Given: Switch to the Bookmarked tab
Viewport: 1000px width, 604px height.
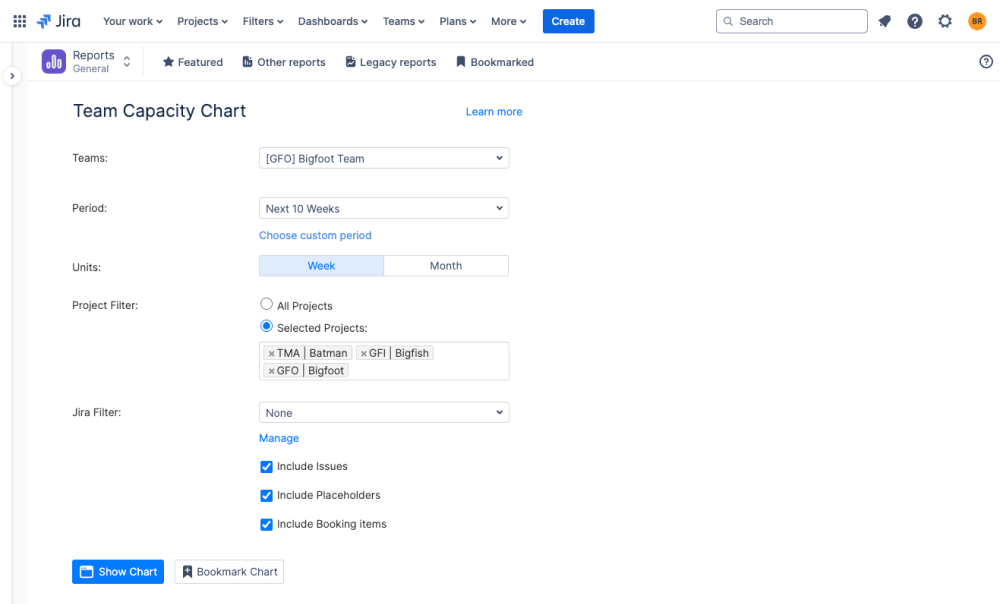Looking at the screenshot, I should (x=495, y=62).
